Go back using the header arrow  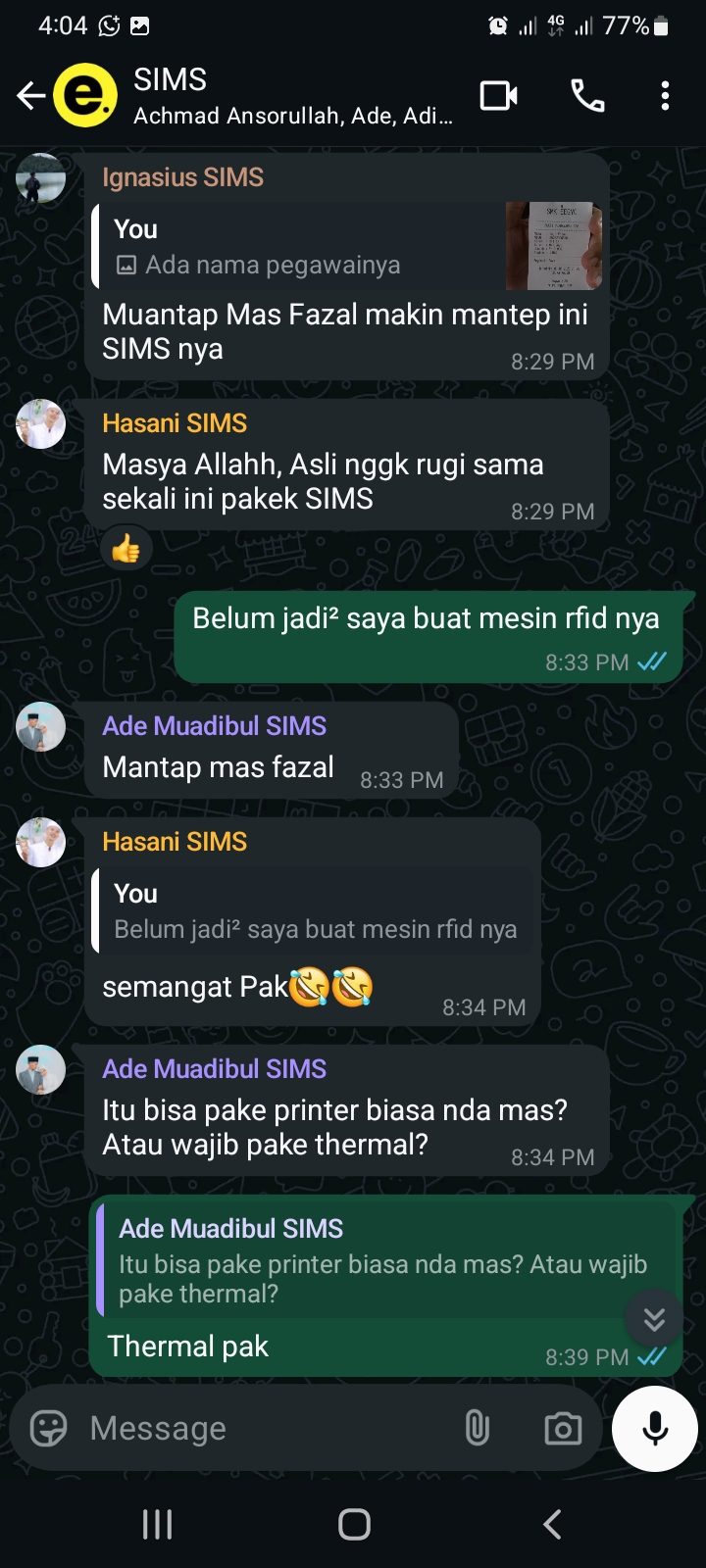click(30, 96)
